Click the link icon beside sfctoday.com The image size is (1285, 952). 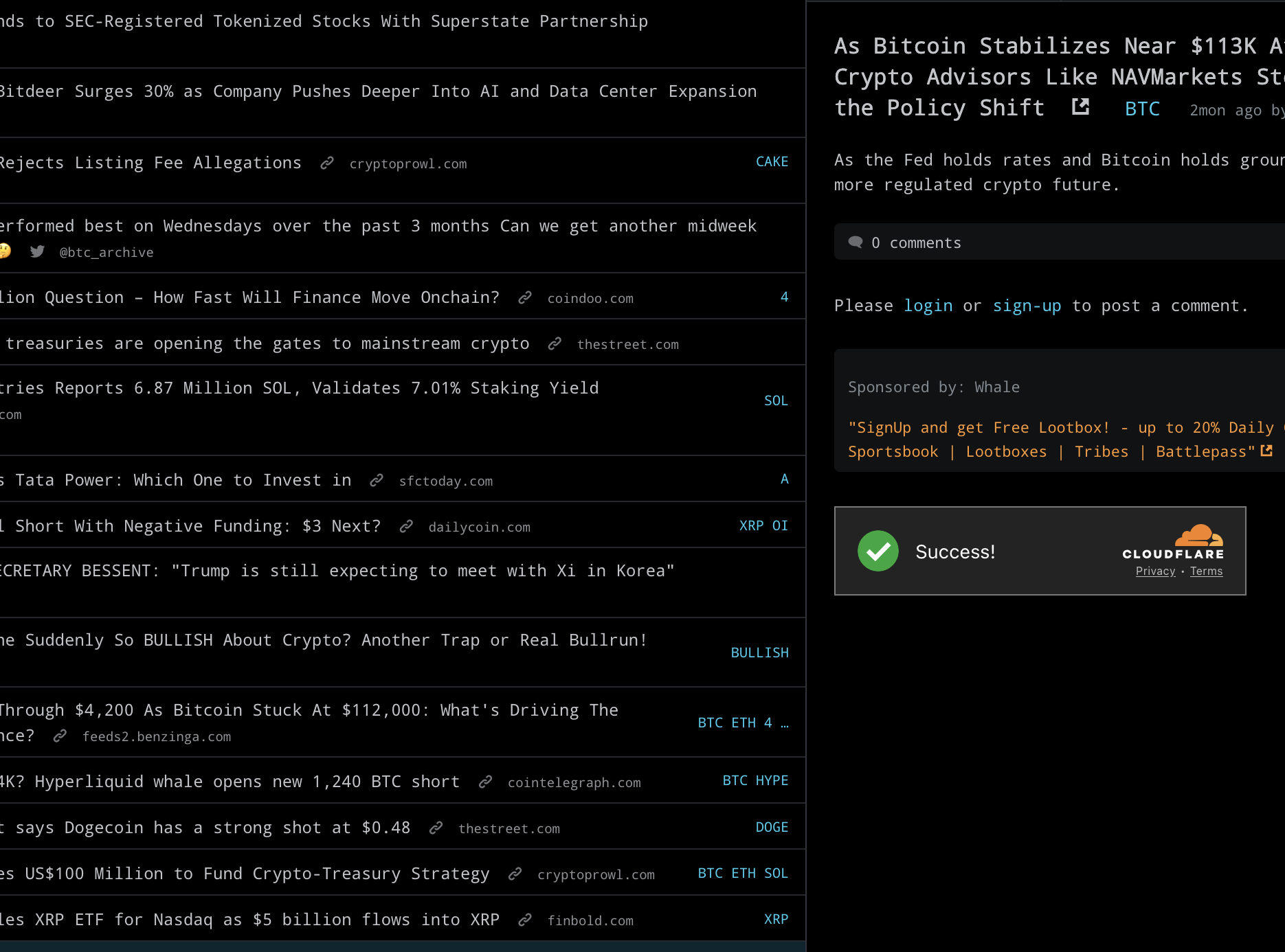tap(377, 481)
